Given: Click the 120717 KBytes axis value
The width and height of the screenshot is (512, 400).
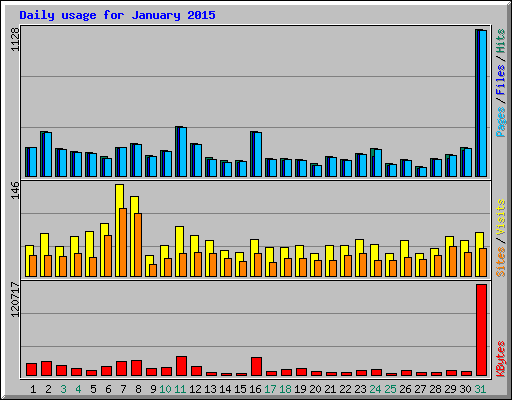Looking at the screenshot, I should 15,299.
